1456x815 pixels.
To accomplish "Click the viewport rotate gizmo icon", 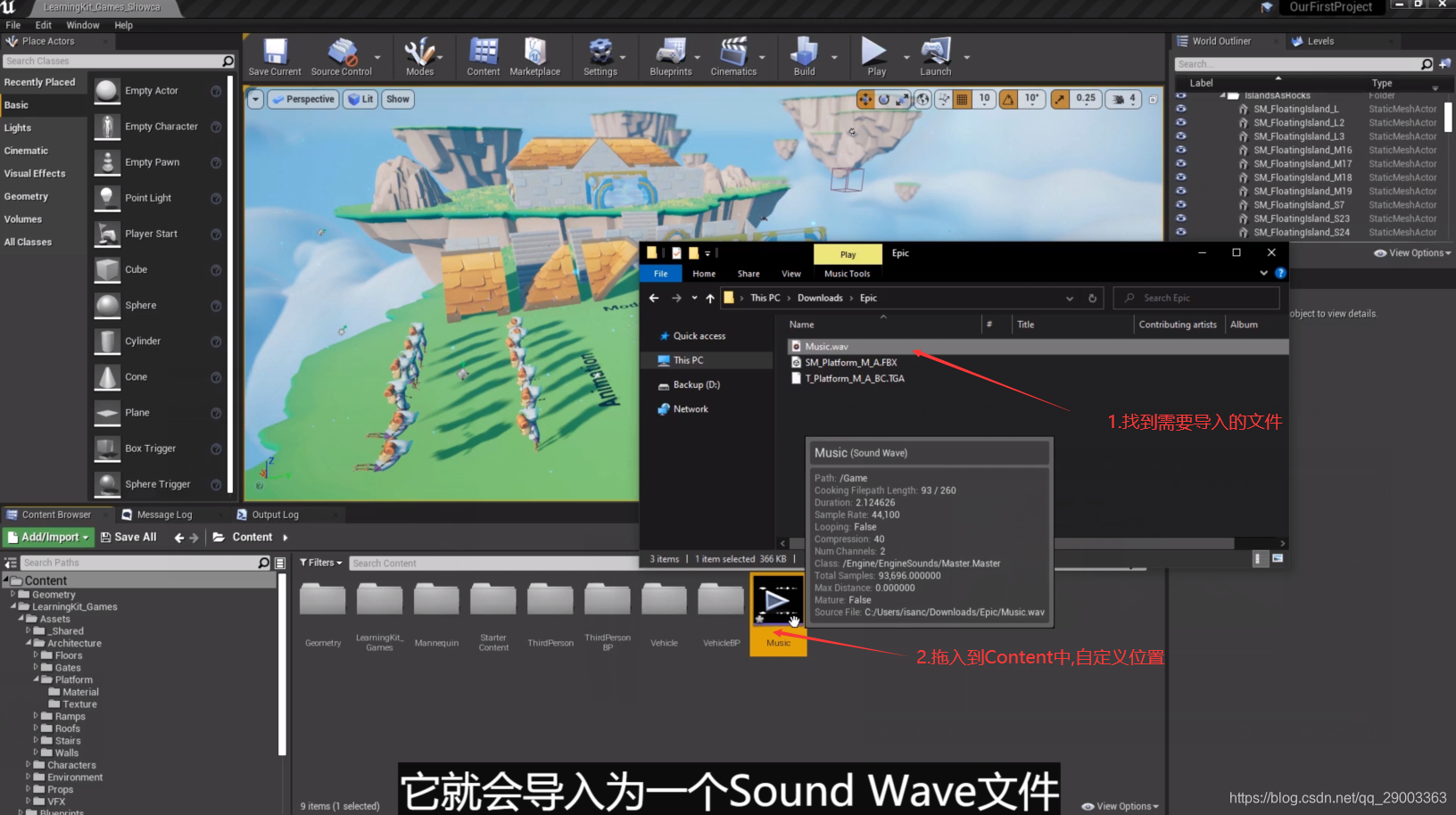I will (883, 99).
